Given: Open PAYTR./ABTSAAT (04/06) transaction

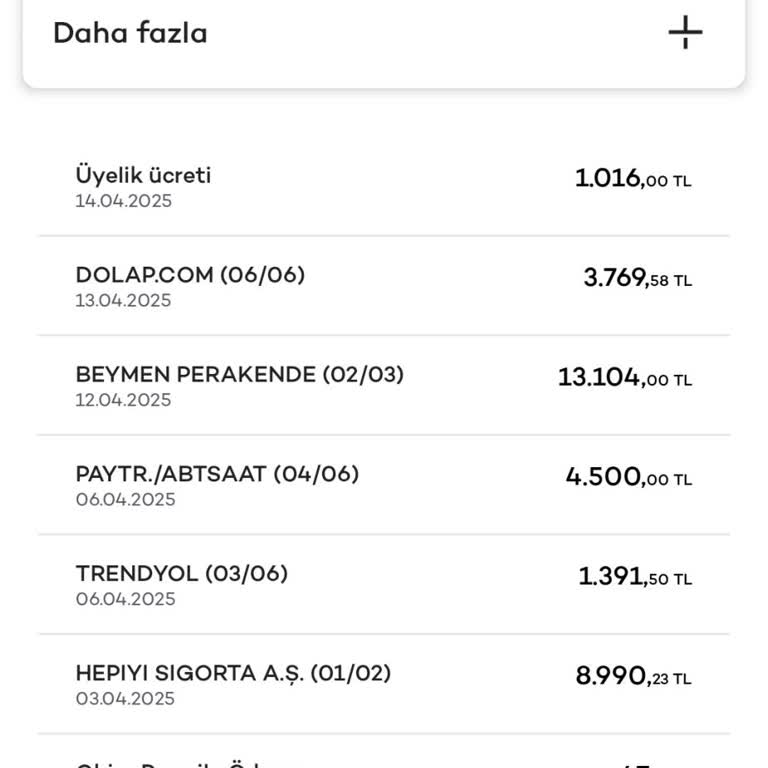Looking at the screenshot, I should pos(217,474).
